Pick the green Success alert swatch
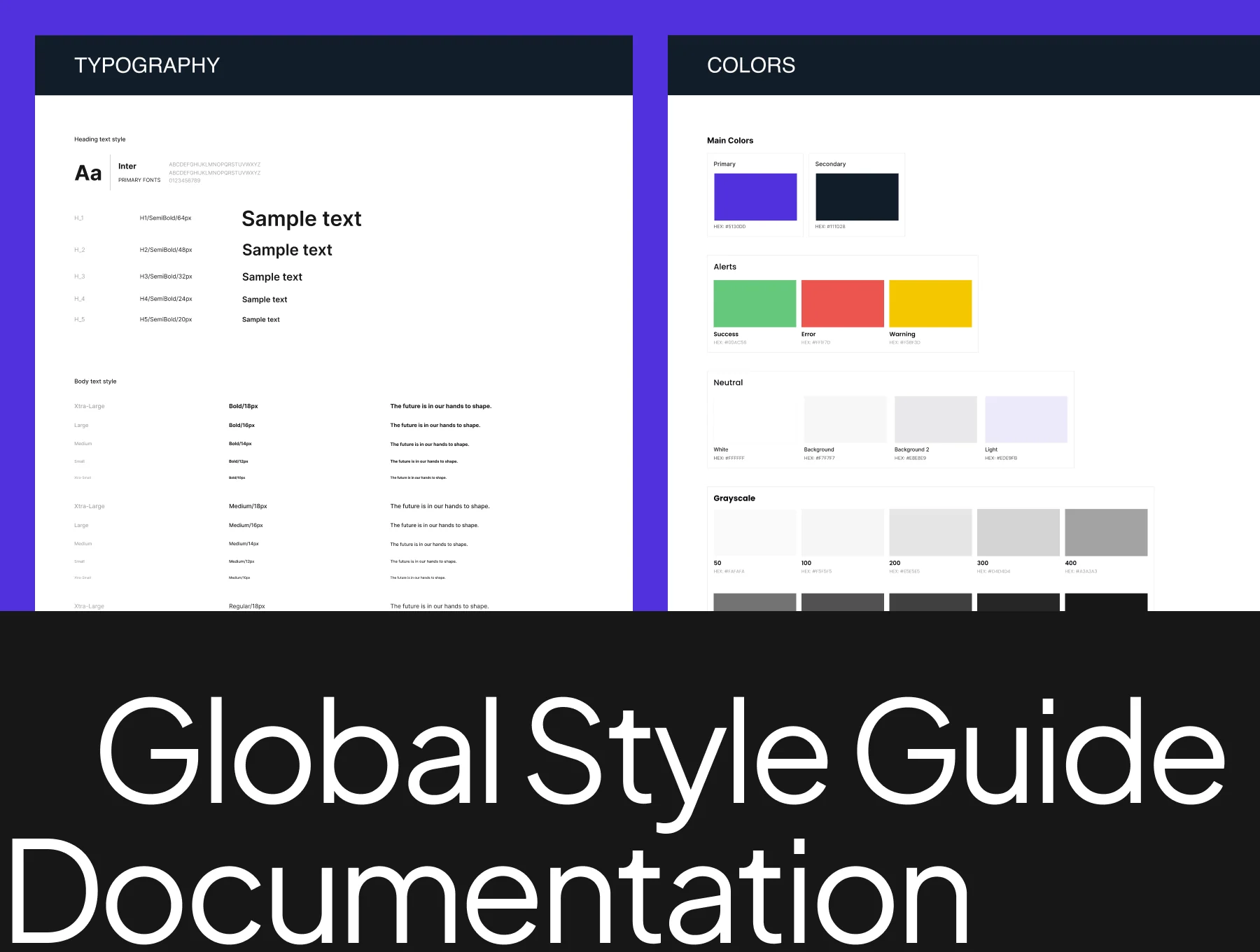Viewport: 1260px width, 952px height. pyautogui.click(x=755, y=303)
